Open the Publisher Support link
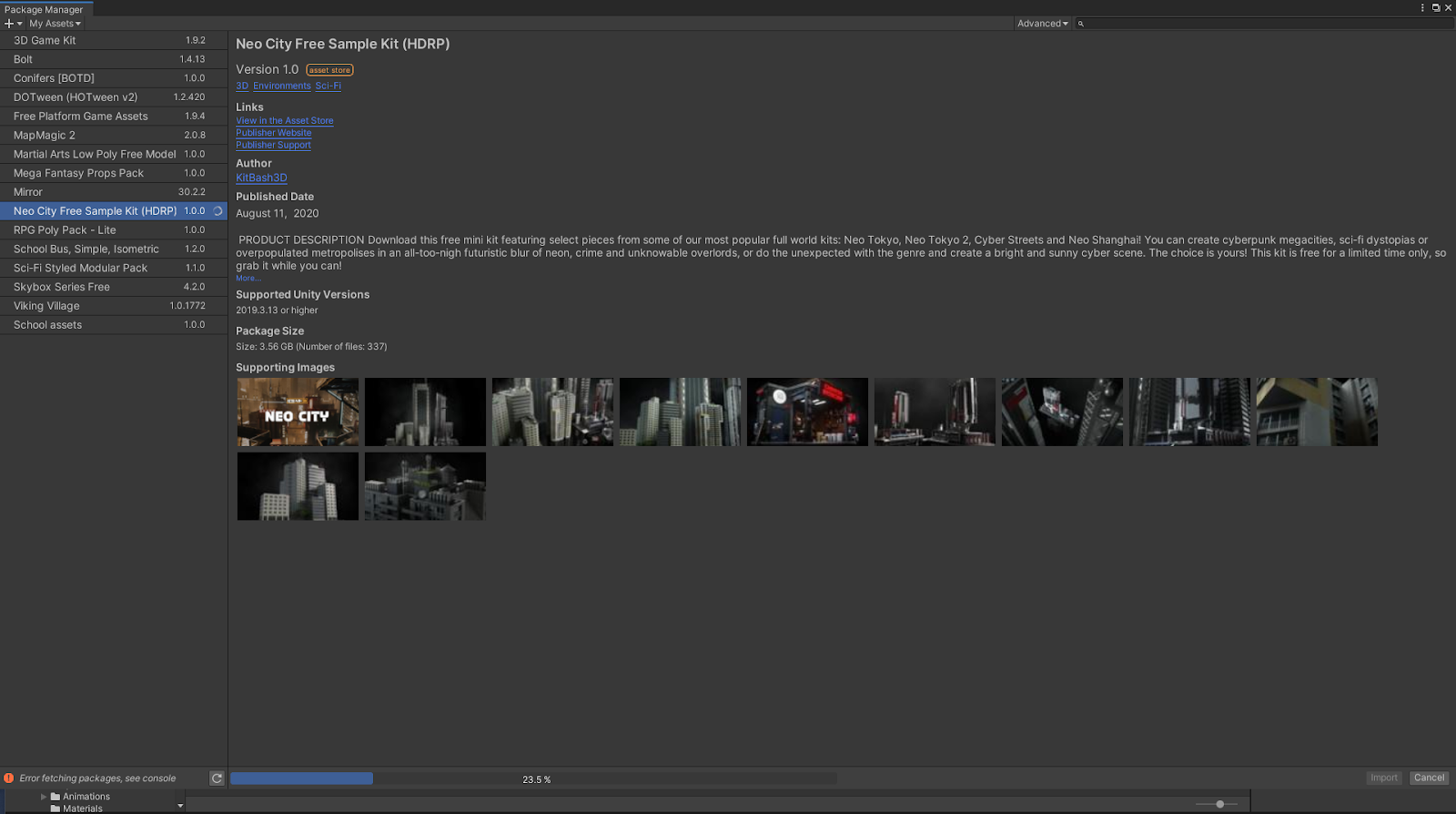This screenshot has width=1456, height=814. click(273, 145)
